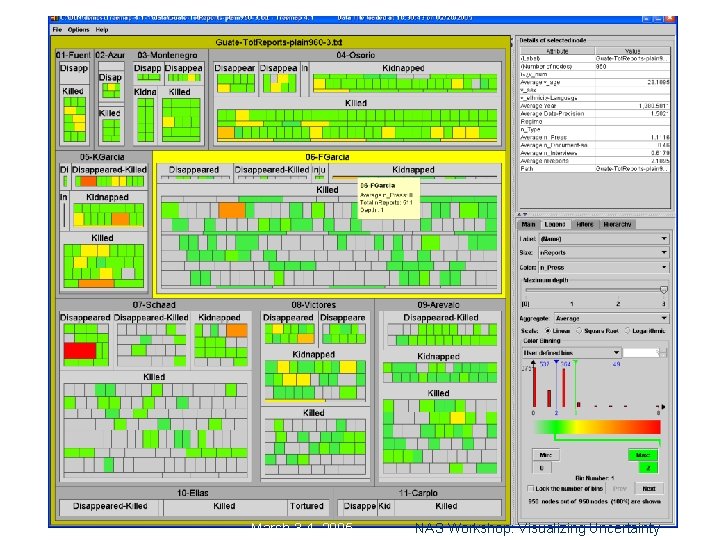The width and height of the screenshot is (720, 540).
Task: Click the 08-Victores group header
Action: (314, 305)
